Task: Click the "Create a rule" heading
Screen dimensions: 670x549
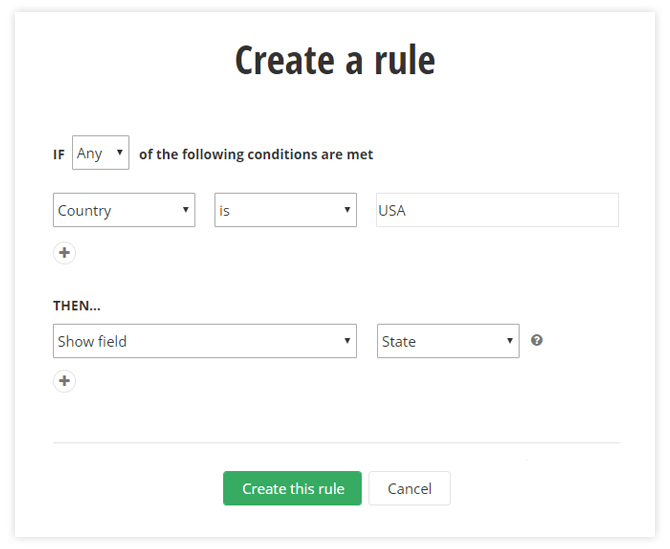Action: (335, 61)
